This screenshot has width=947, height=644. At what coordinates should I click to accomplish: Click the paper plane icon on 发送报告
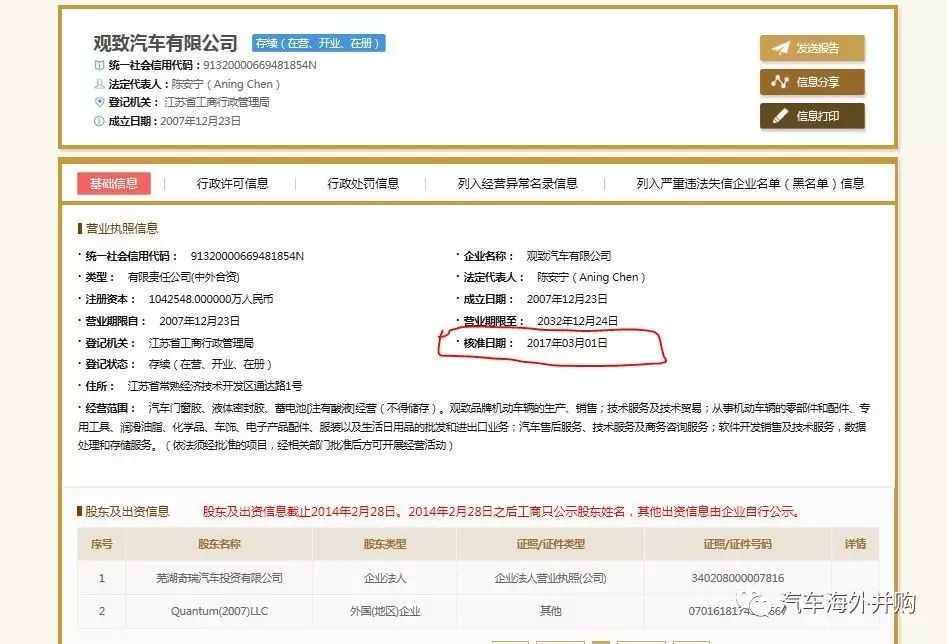coord(780,48)
